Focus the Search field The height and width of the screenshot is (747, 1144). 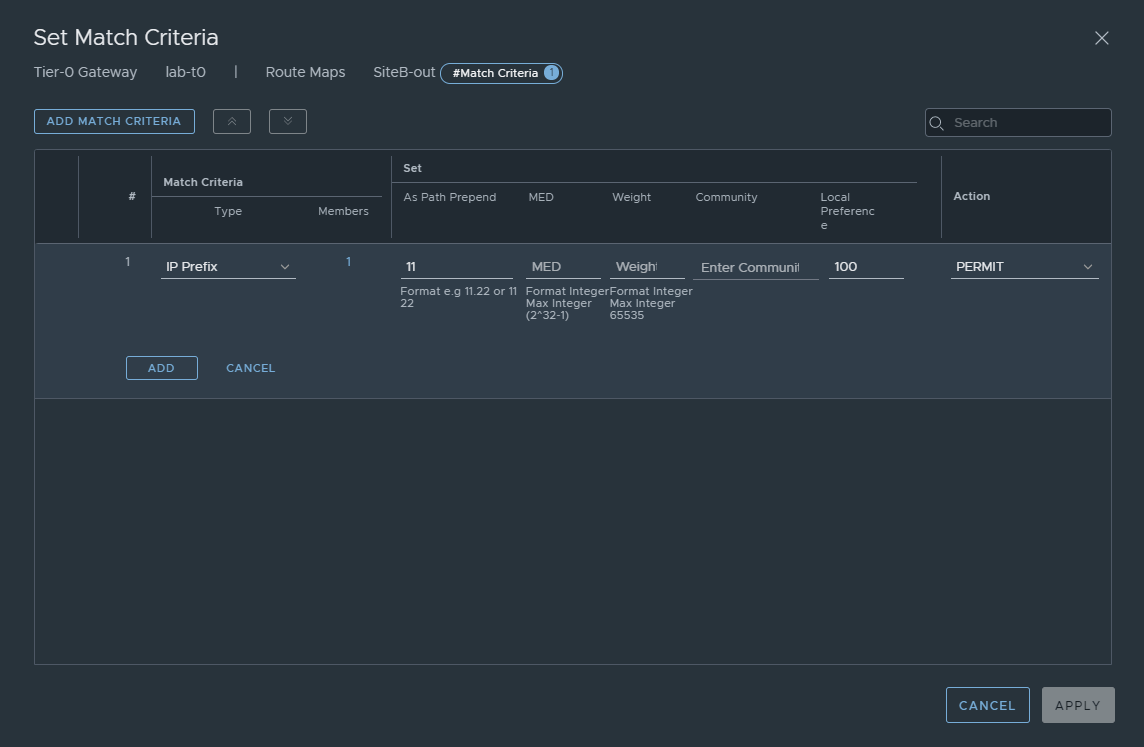tap(1018, 123)
